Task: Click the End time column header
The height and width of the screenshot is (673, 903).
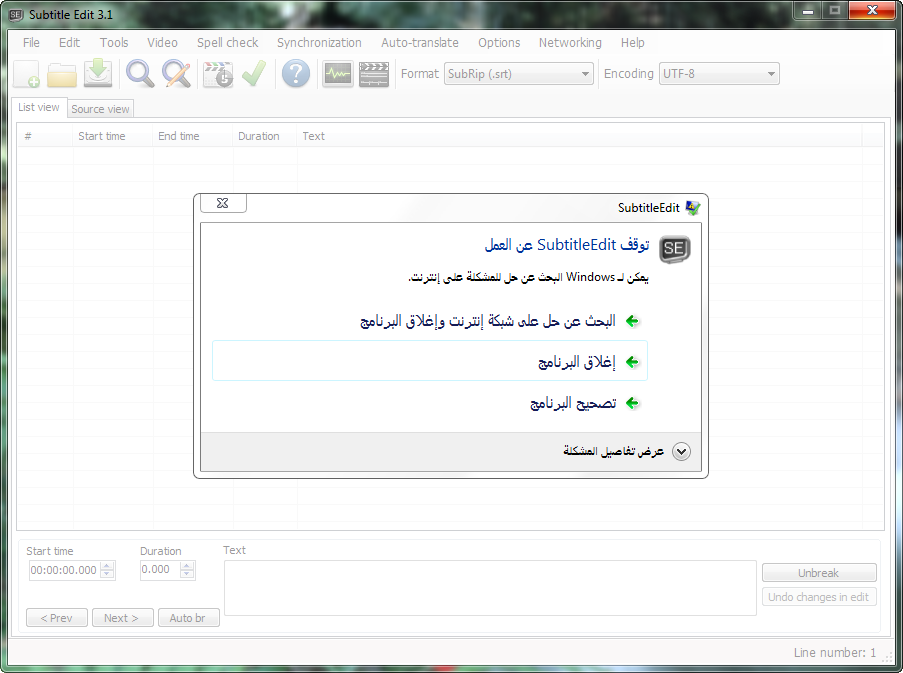Action: [193, 136]
